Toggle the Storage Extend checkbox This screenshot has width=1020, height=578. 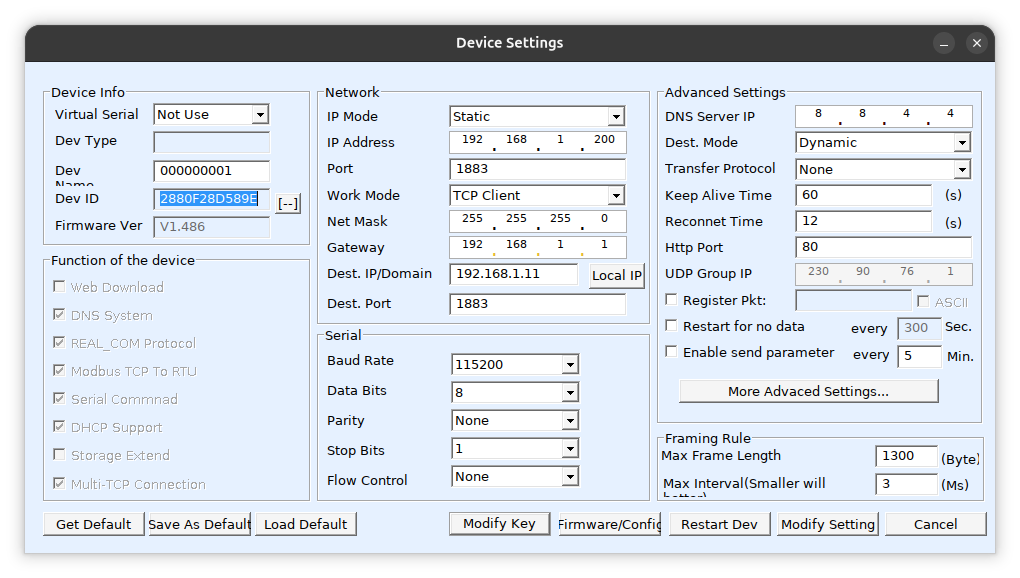click(59, 454)
